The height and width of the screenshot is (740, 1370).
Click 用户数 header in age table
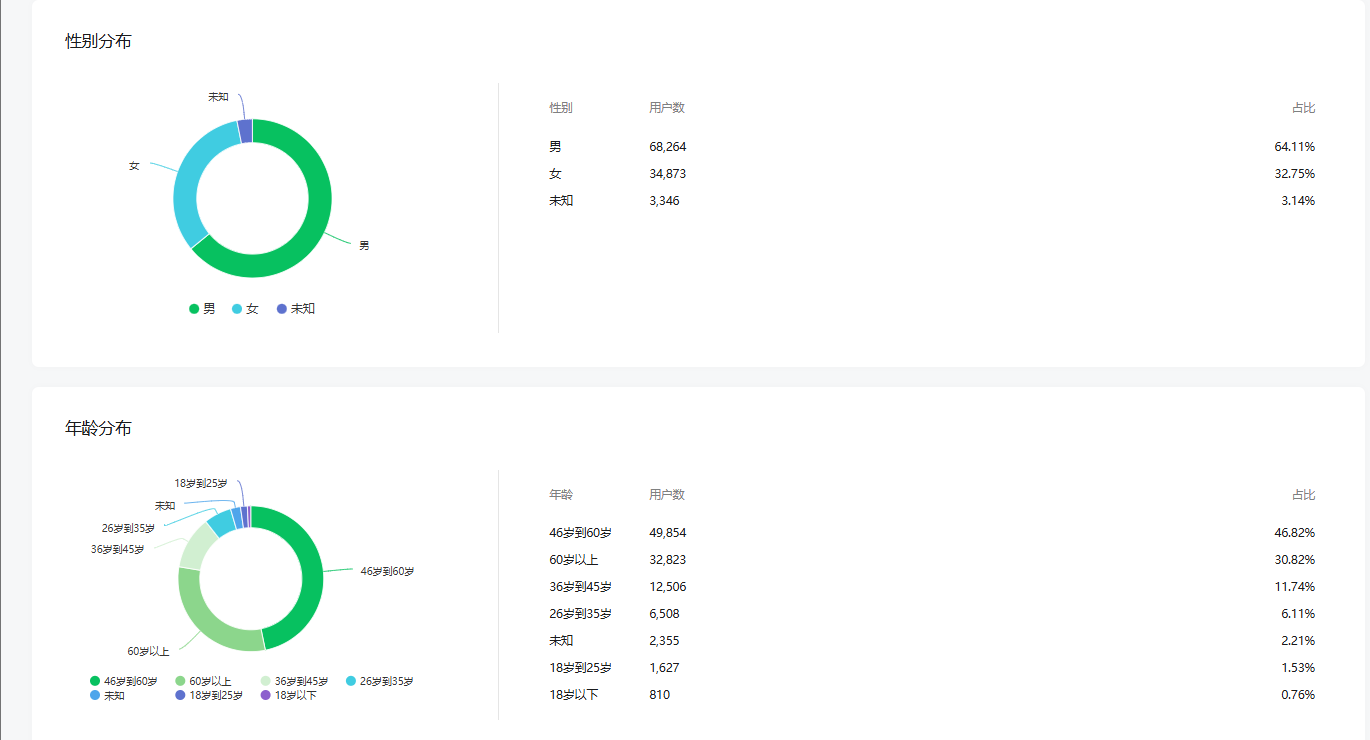tap(667, 495)
